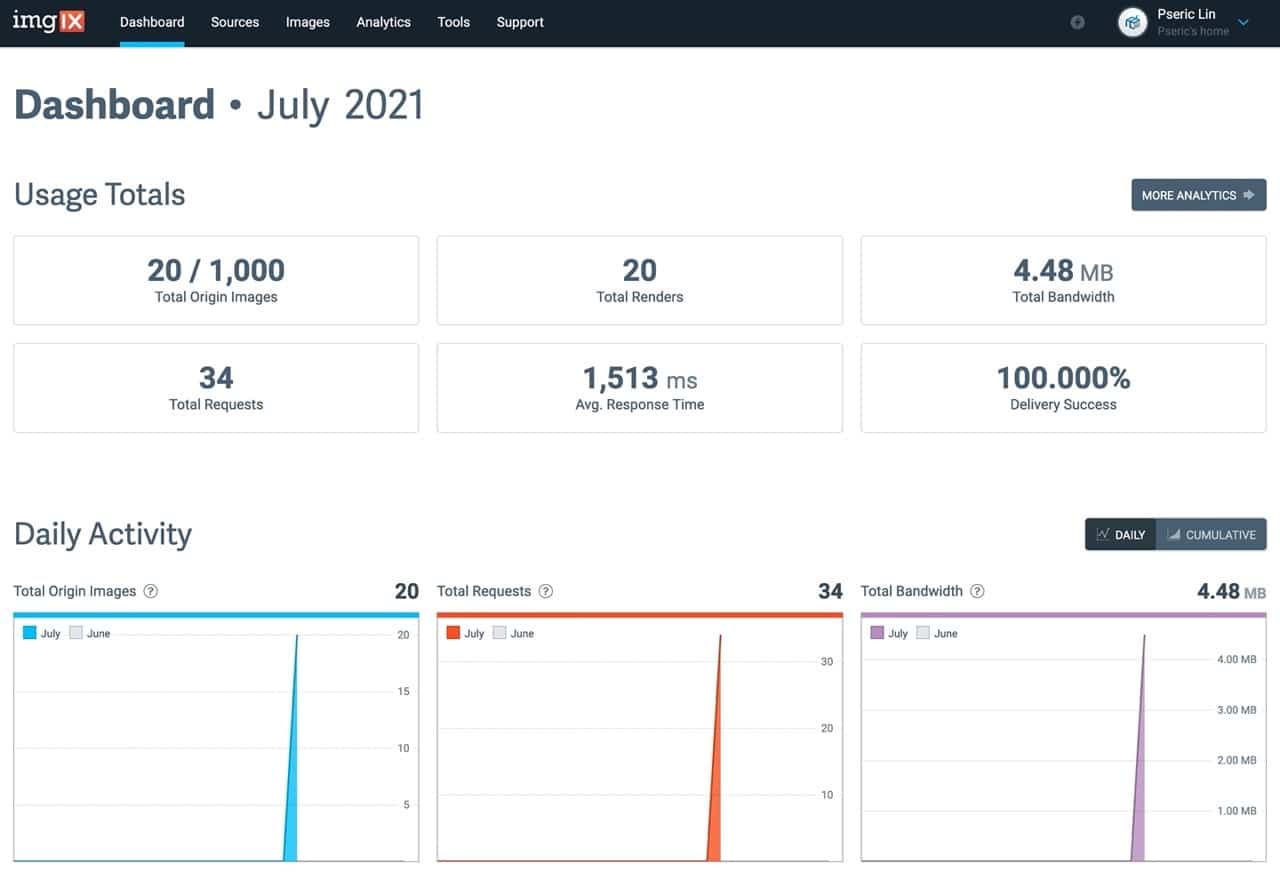Open the Dashboard tab
The height and width of the screenshot is (880, 1280).
(x=152, y=22)
